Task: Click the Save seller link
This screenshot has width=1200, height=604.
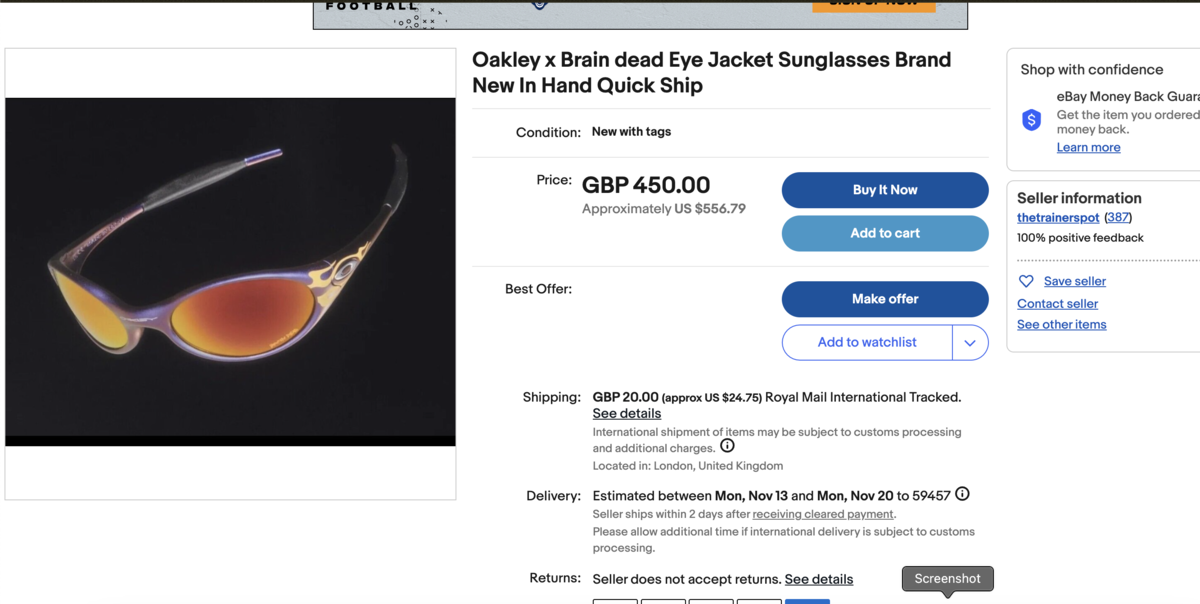Action: click(1074, 281)
